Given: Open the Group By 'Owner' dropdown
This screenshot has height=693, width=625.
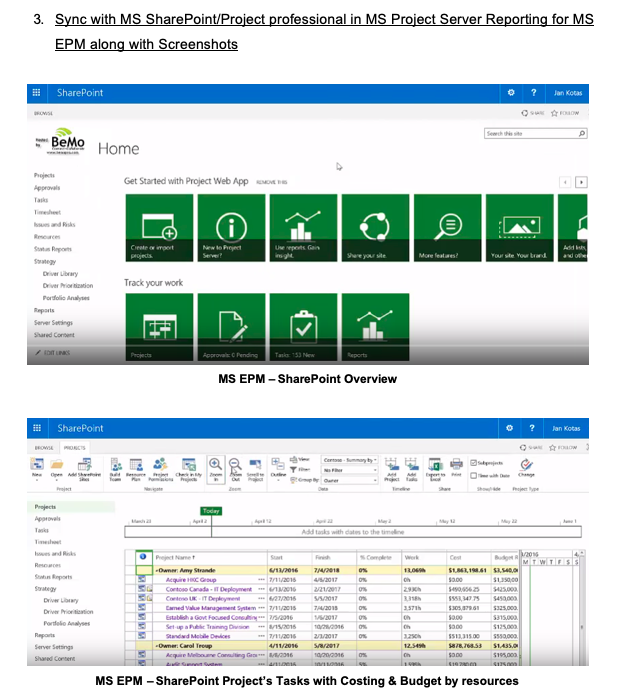Looking at the screenshot, I should [x=350, y=480].
